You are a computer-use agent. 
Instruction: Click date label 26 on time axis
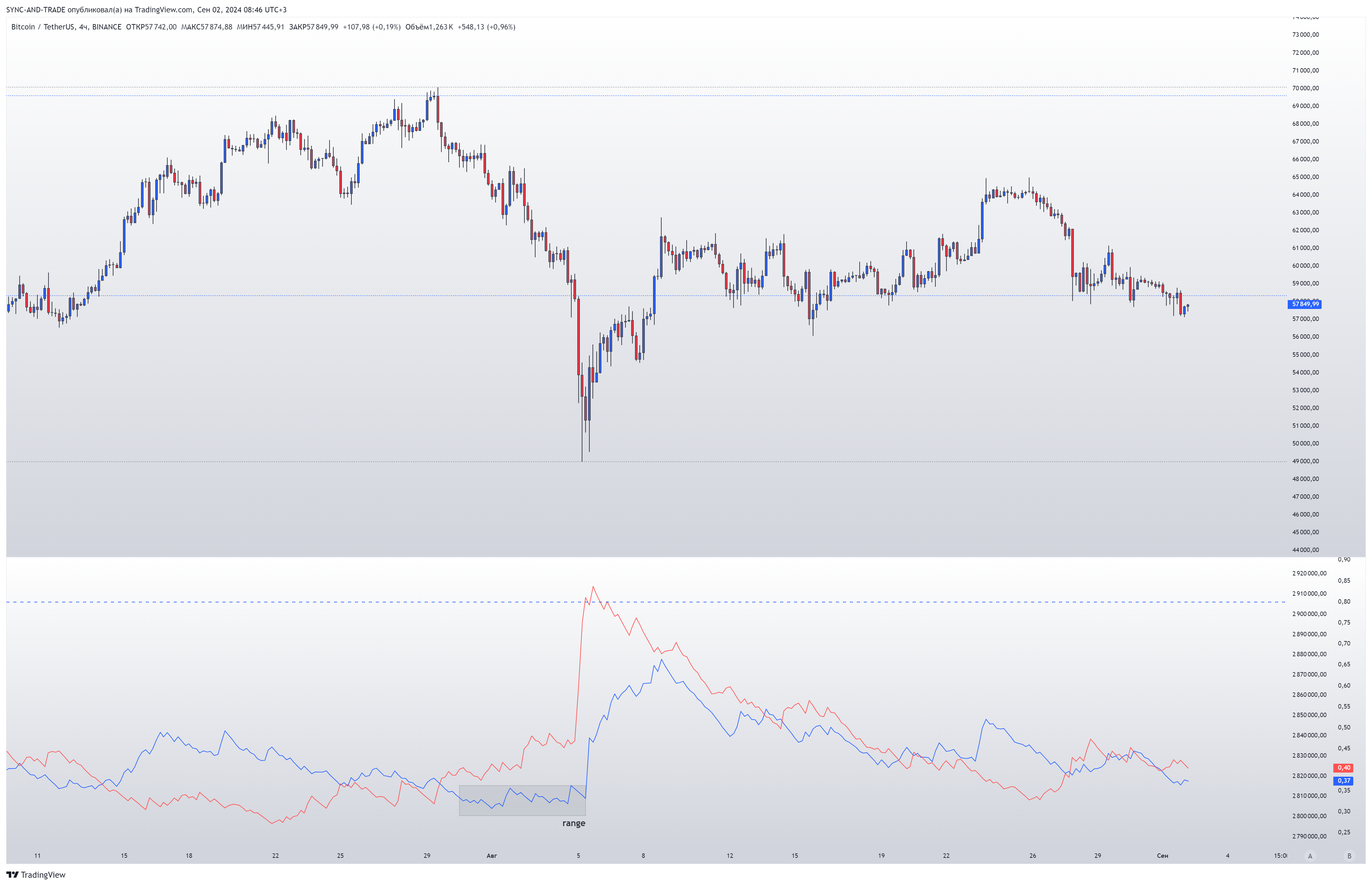click(x=1032, y=856)
